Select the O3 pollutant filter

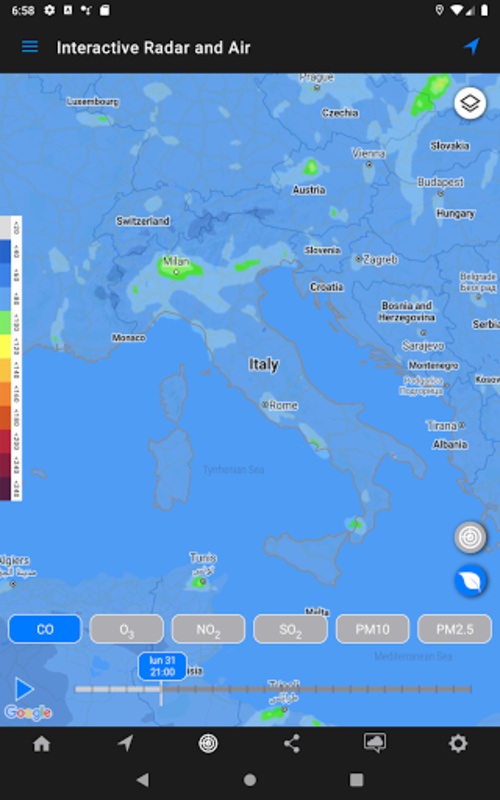127,629
